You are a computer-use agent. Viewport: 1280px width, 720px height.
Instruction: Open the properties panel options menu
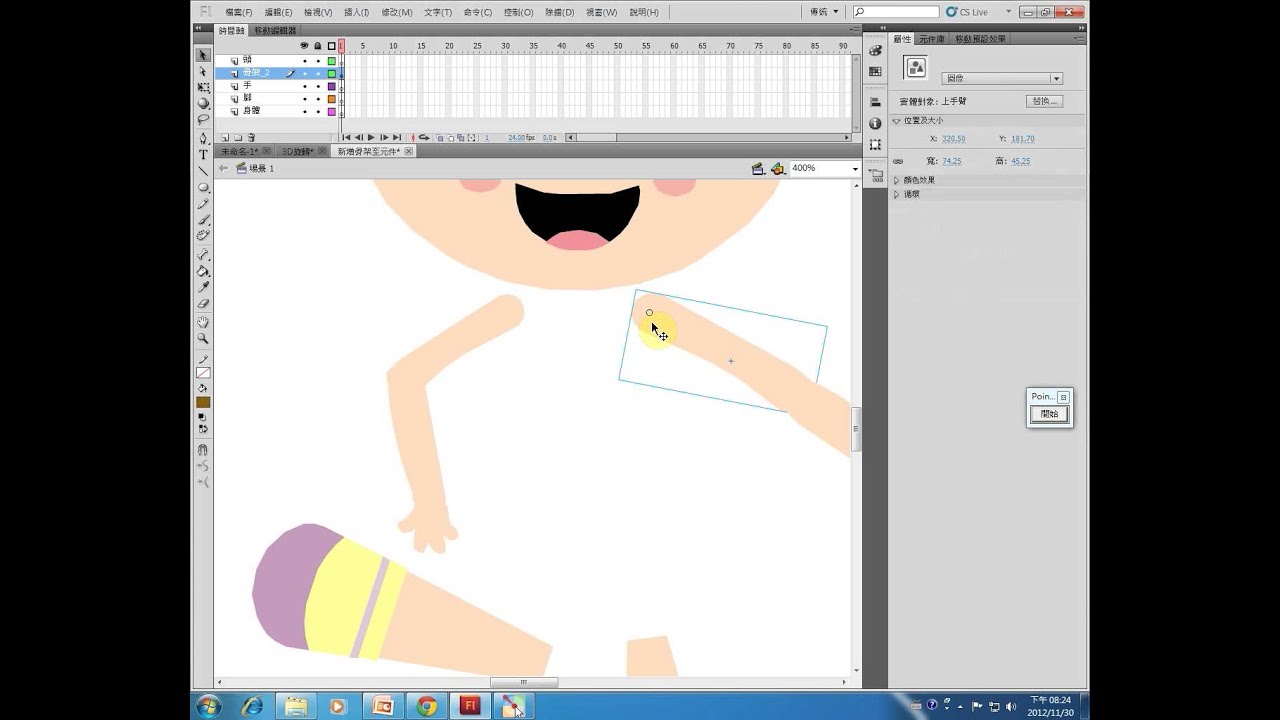coord(1081,39)
